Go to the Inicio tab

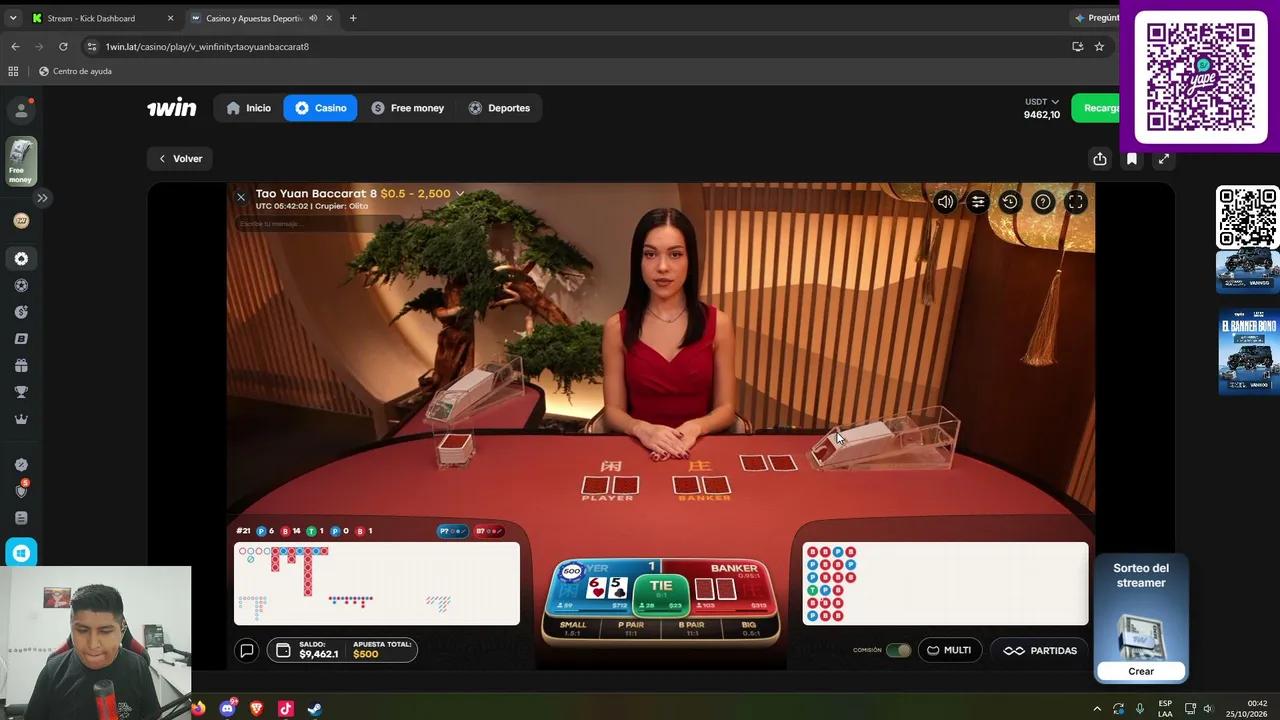click(x=248, y=108)
